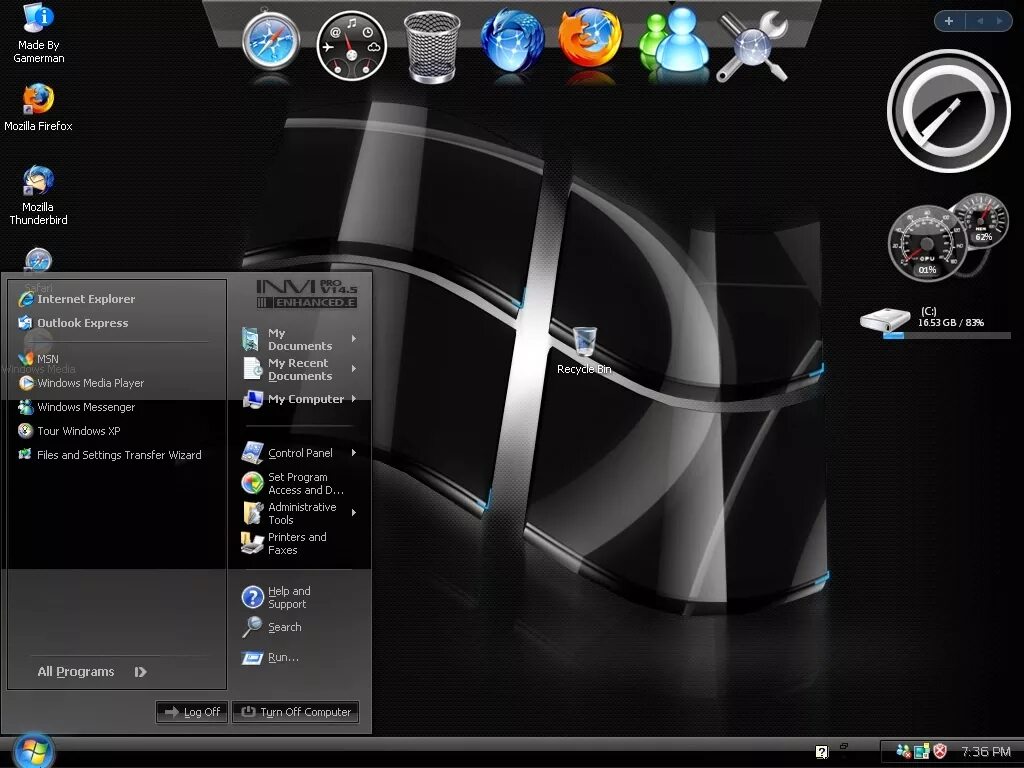This screenshot has width=1024, height=768.
Task: Click the left arrow on widget bar
Action: (980, 21)
